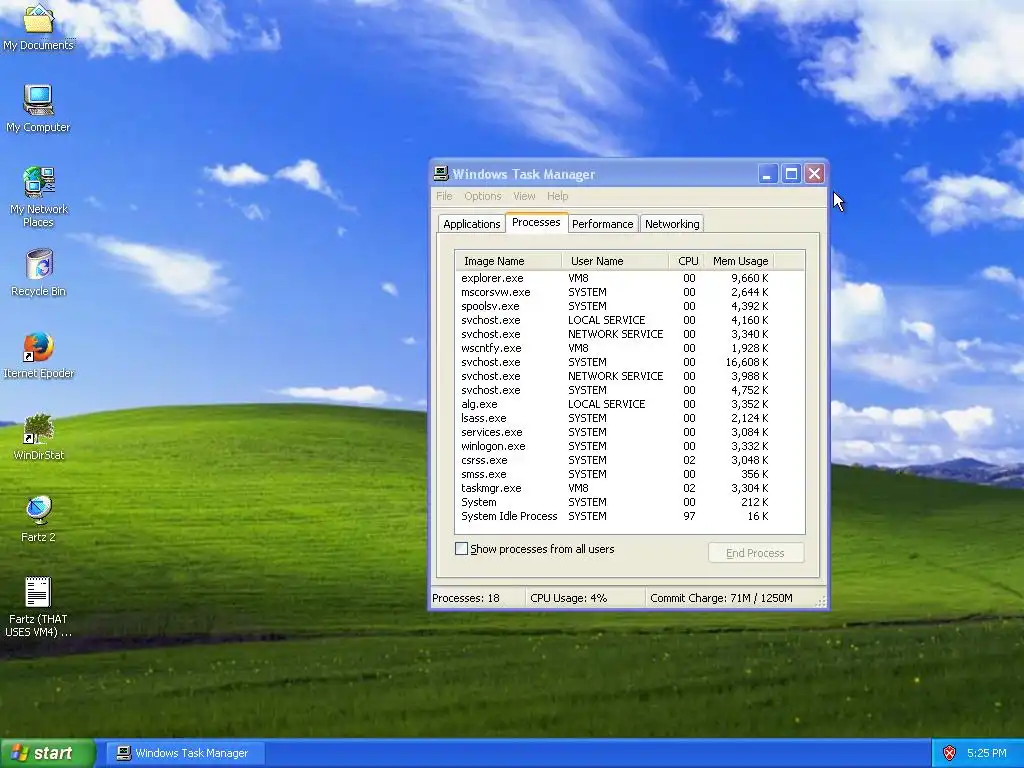The image size is (1024, 768).
Task: Open the Start menu
Action: coord(47,753)
